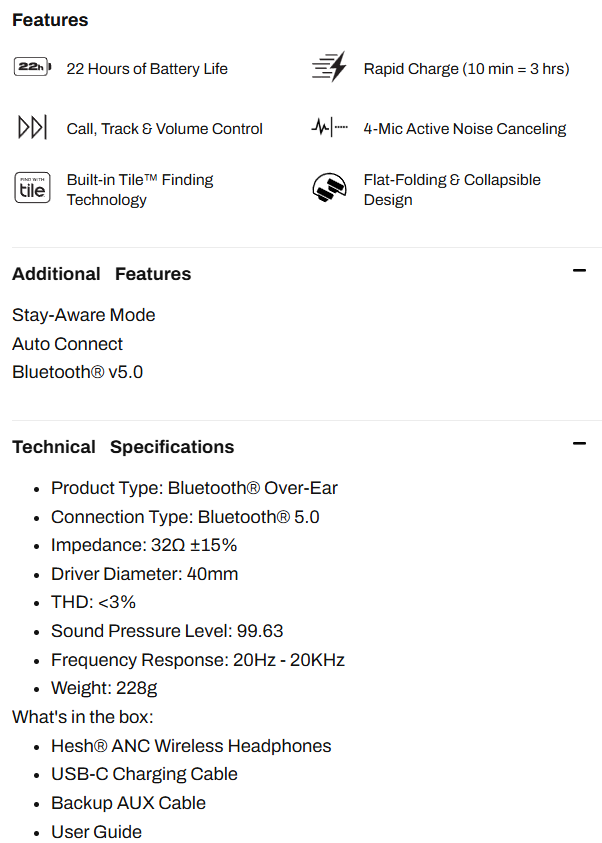Click the flat-folding headphones icon
Image resolution: width=602 pixels, height=843 pixels.
[x=329, y=188]
